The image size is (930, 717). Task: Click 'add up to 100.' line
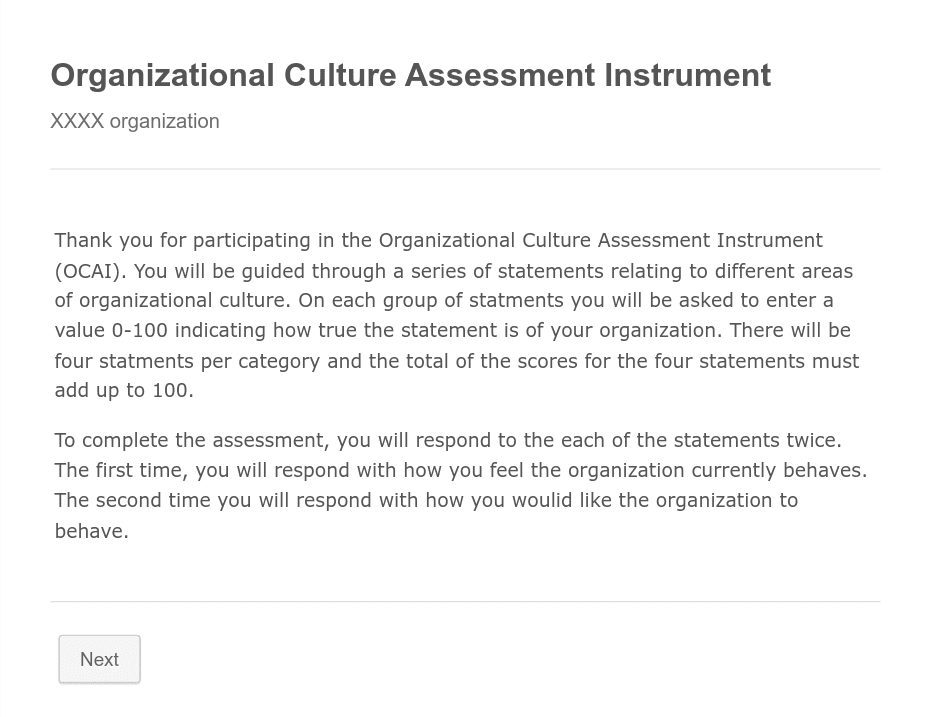point(124,390)
